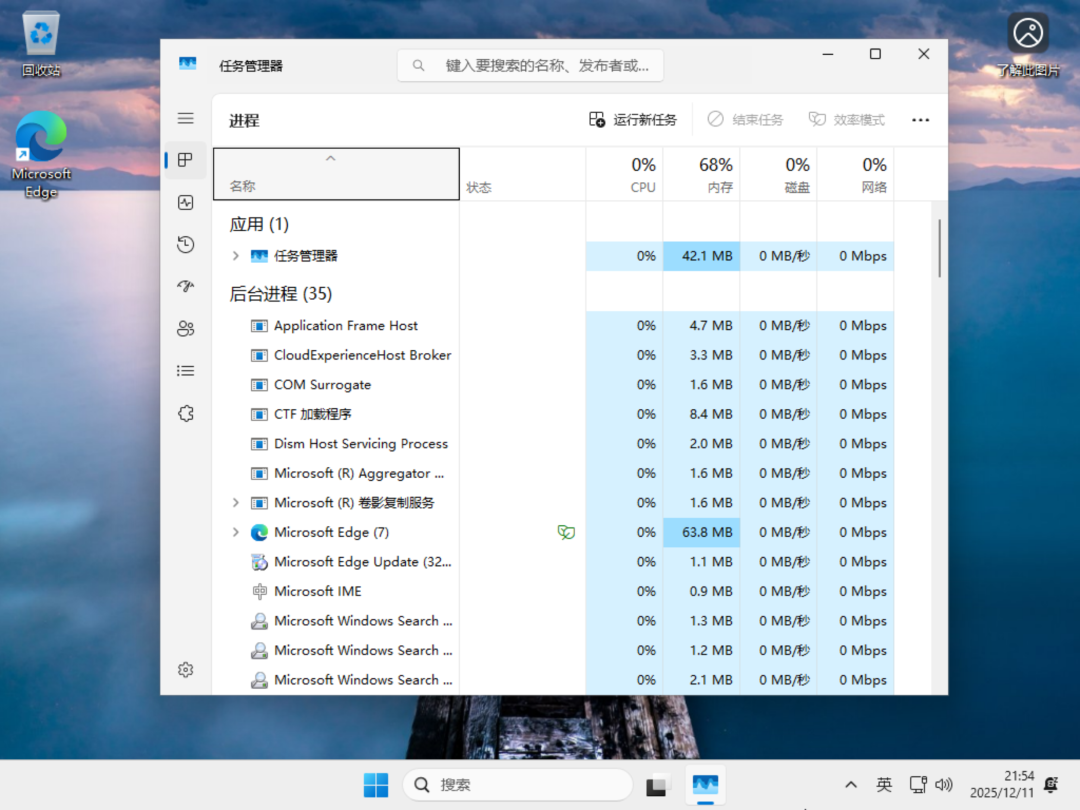Select the COM Surrogate process
Image resolution: width=1080 pixels, height=810 pixels.
click(554, 385)
